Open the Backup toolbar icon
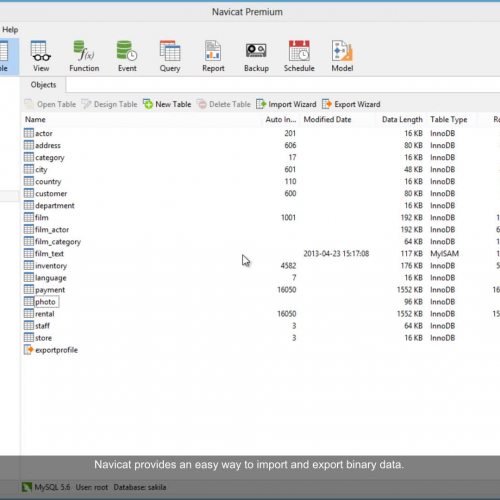Viewport: 500px width, 500px height. pos(256,56)
